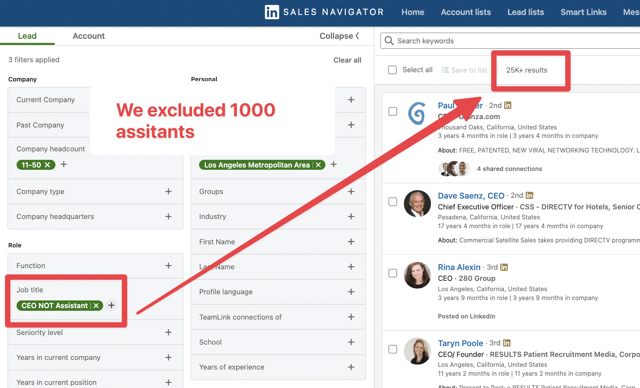
Task: Add another company headcount range
Action: click(64, 164)
